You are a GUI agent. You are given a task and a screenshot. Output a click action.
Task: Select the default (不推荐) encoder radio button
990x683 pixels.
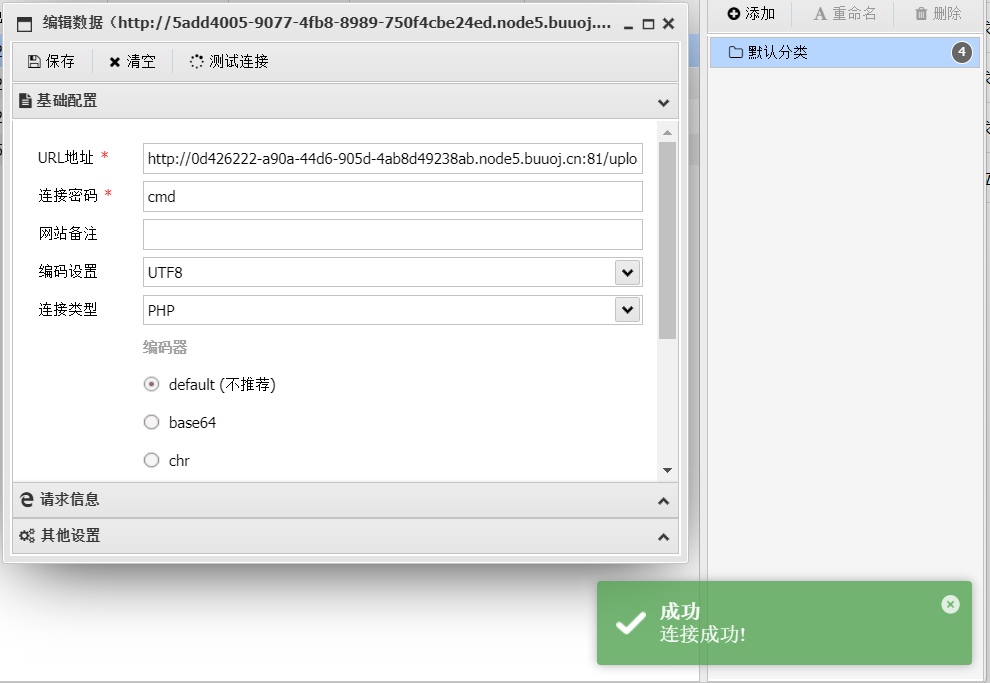coord(152,385)
